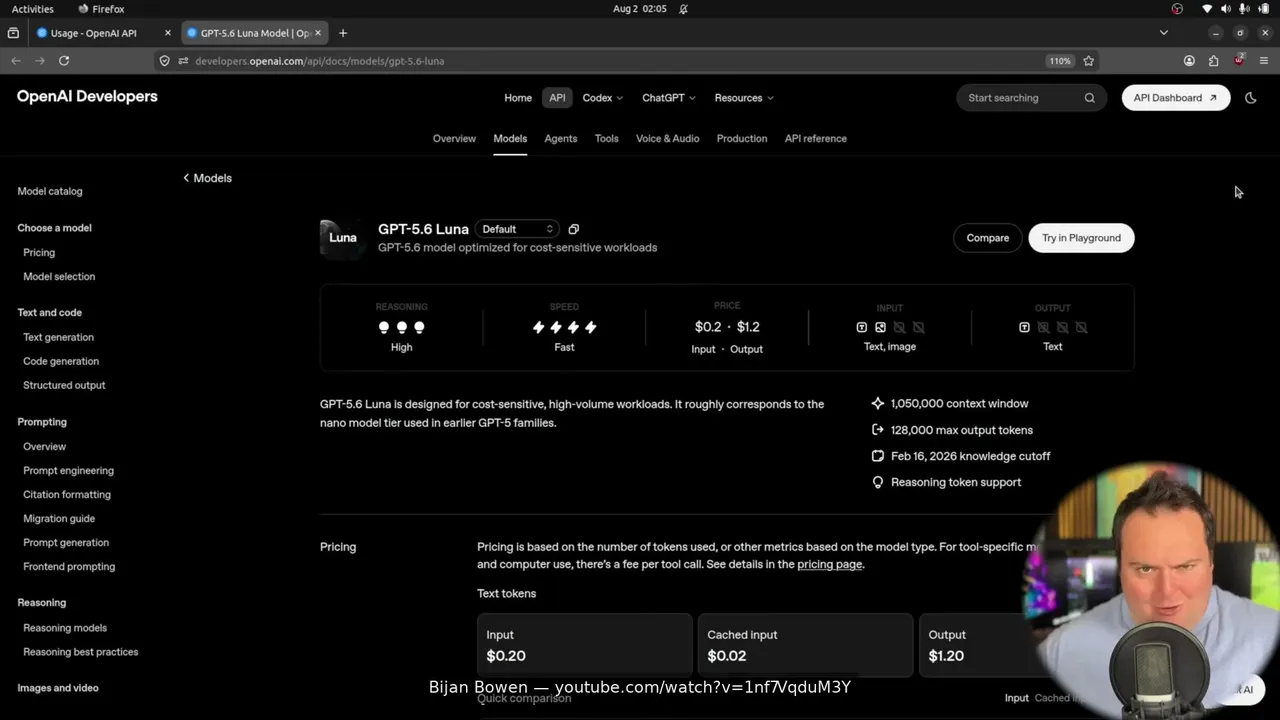Bookmark this page with the star icon
The width and height of the screenshot is (1280, 720).
click(x=1089, y=61)
